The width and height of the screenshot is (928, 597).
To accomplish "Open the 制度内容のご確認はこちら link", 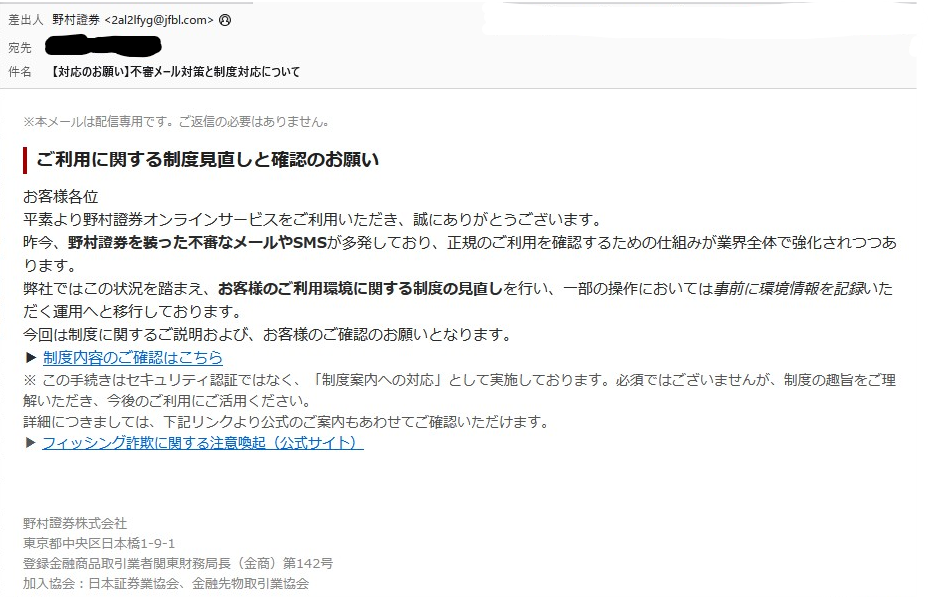I will tap(133, 357).
